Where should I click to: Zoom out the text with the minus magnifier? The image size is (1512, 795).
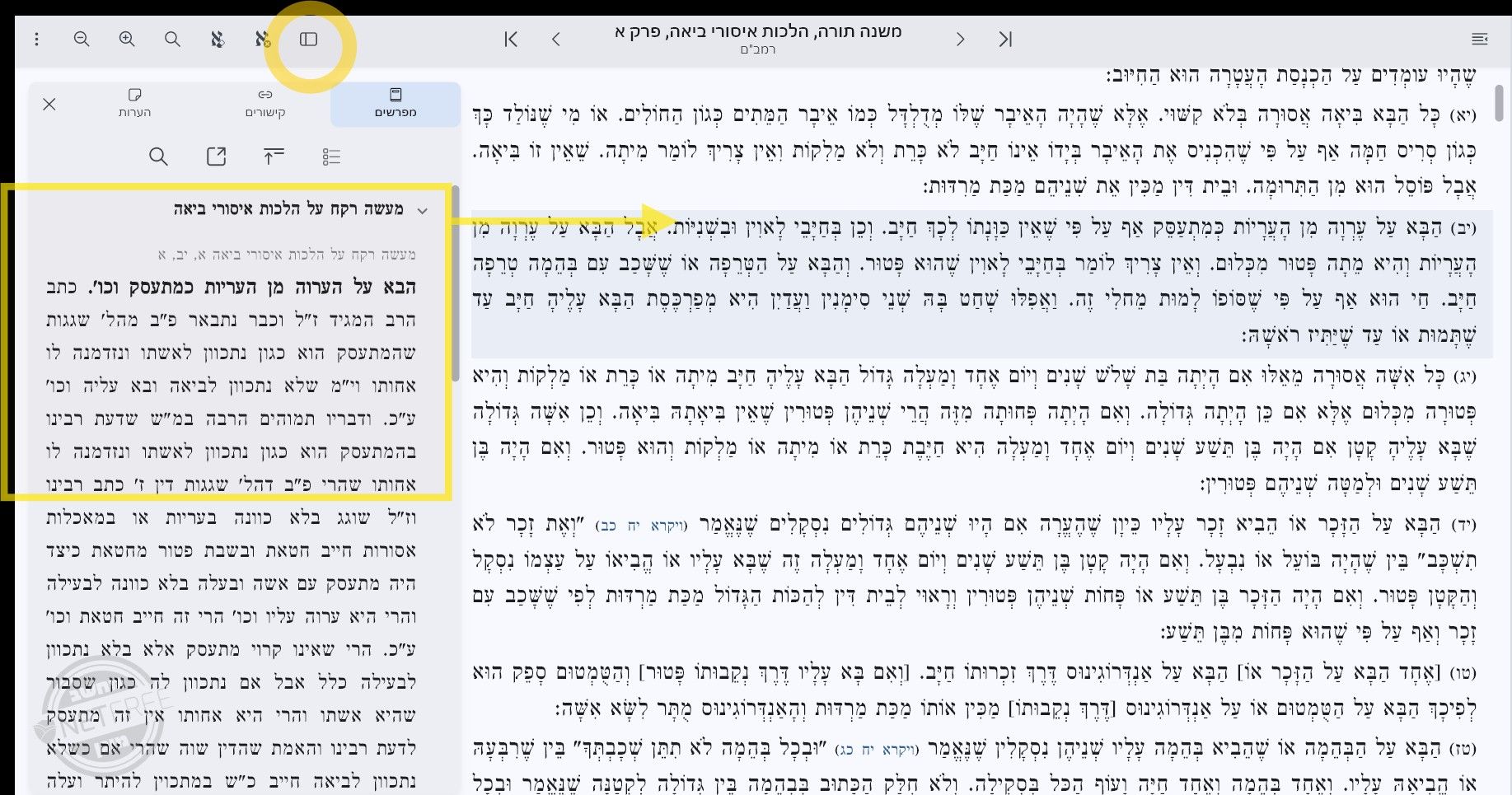pyautogui.click(x=82, y=40)
